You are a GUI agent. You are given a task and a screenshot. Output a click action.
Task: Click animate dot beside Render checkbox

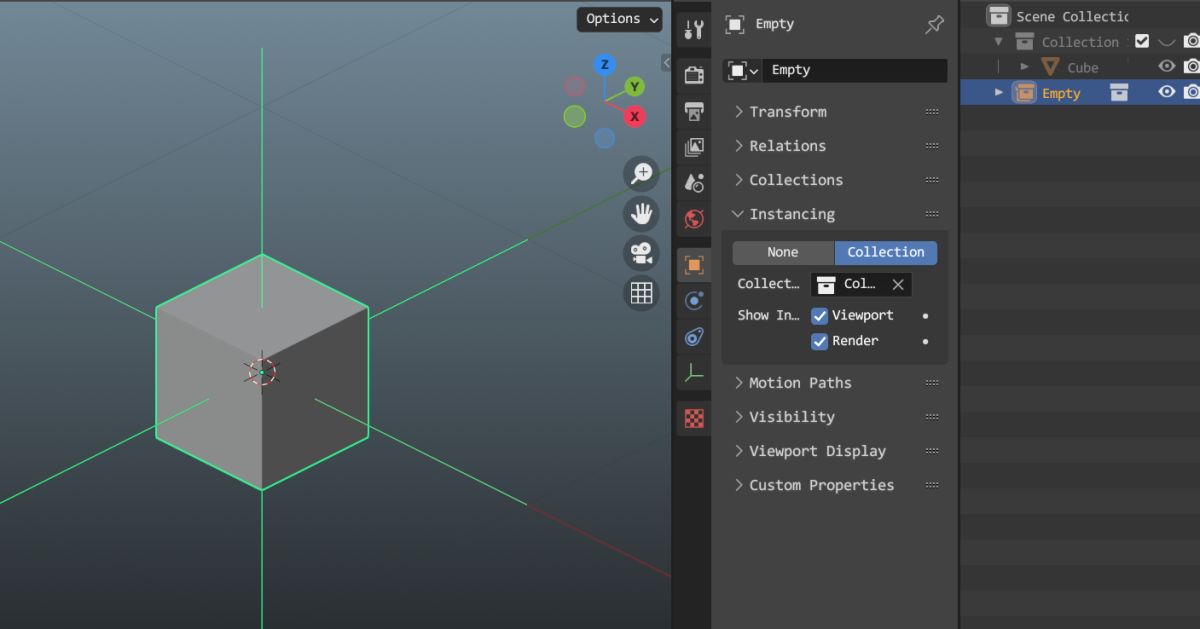click(x=925, y=342)
